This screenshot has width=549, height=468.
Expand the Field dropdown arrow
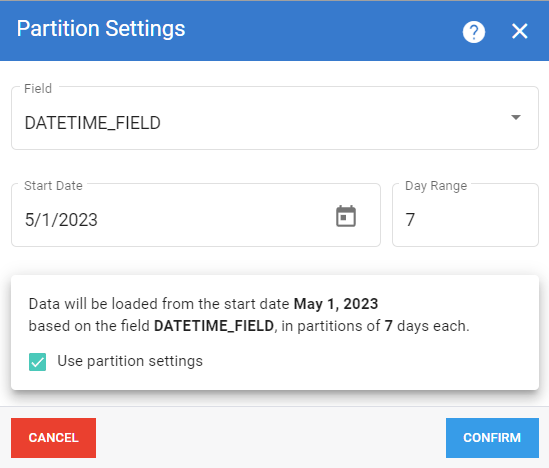tap(515, 117)
